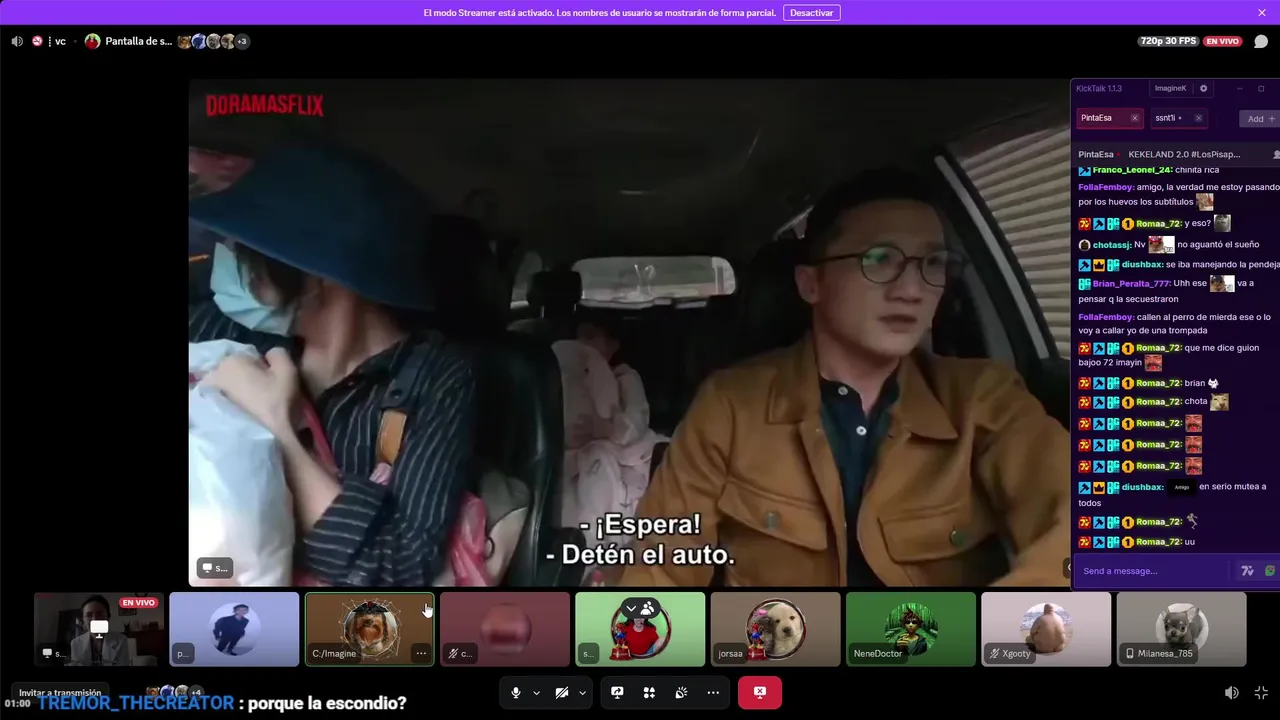The image size is (1280, 720).
Task: Click the emote in Brian_Peralta_777 message
Action: [x=1222, y=283]
